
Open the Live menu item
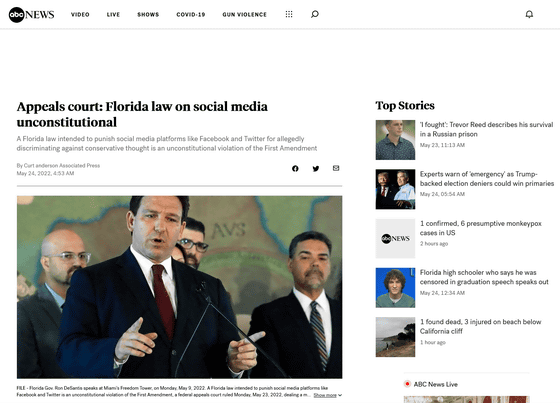tap(113, 15)
